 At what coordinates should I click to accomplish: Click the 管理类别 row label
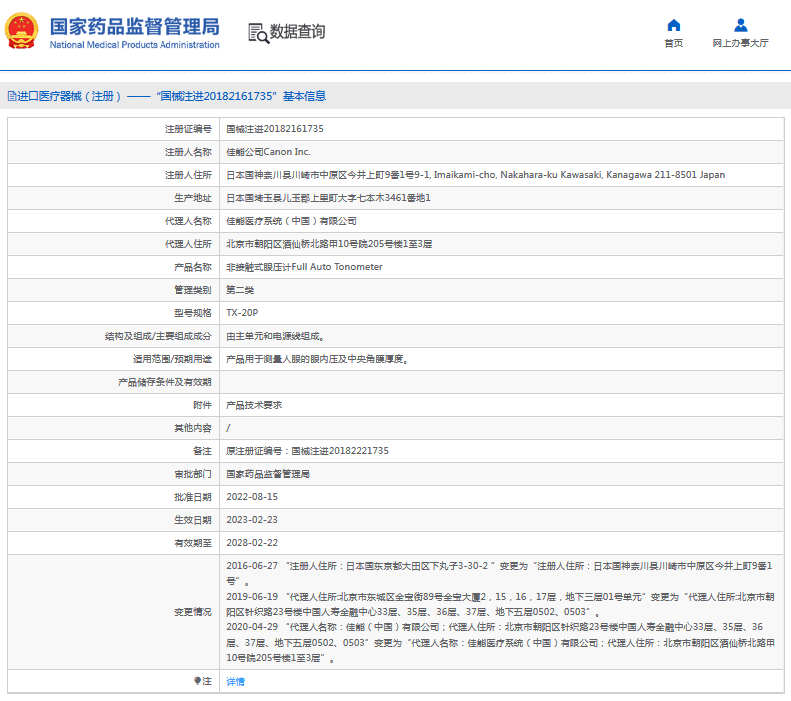tap(193, 290)
